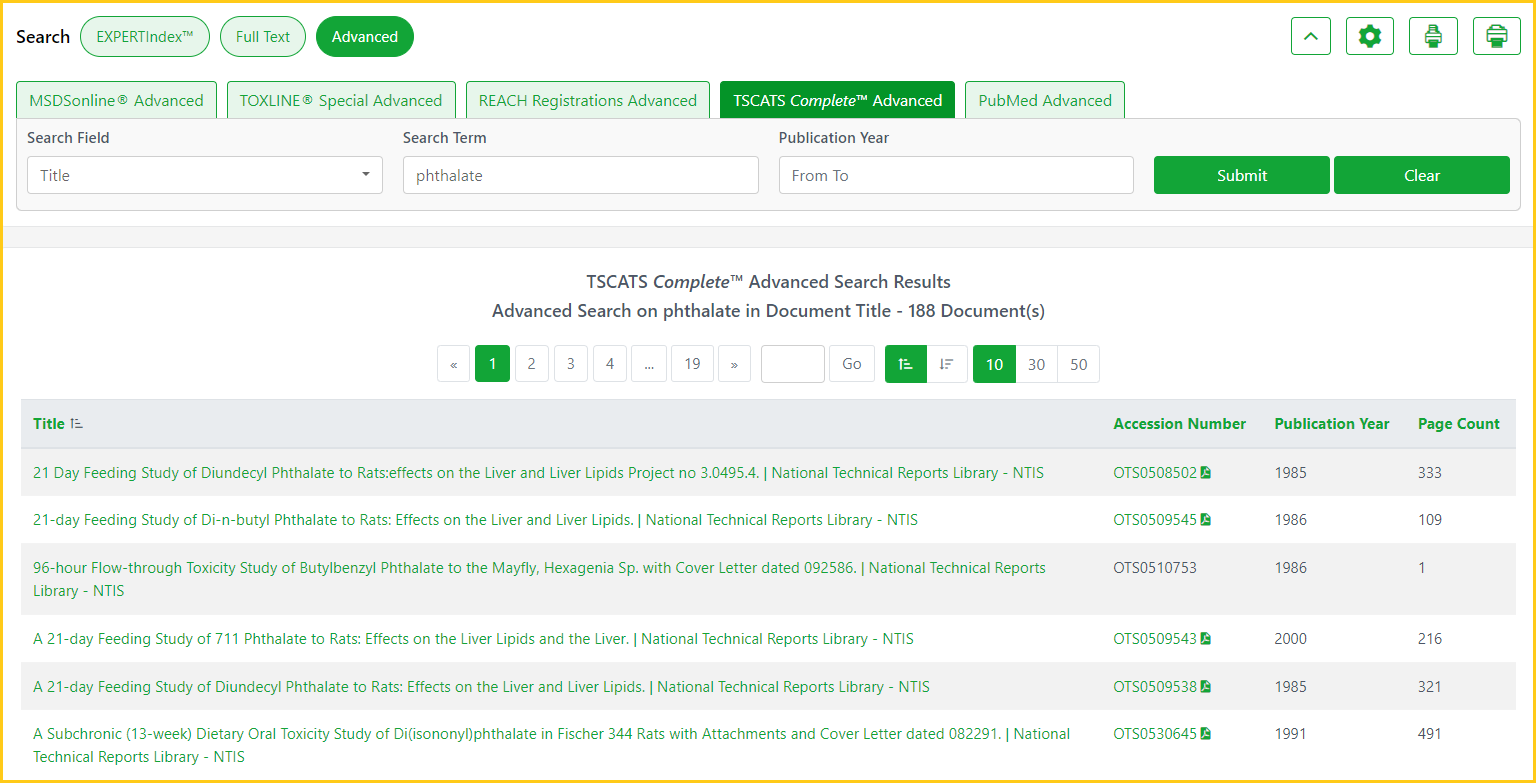The width and height of the screenshot is (1536, 783).
Task: Open the Search Field dropdown showing Title
Action: click(204, 175)
